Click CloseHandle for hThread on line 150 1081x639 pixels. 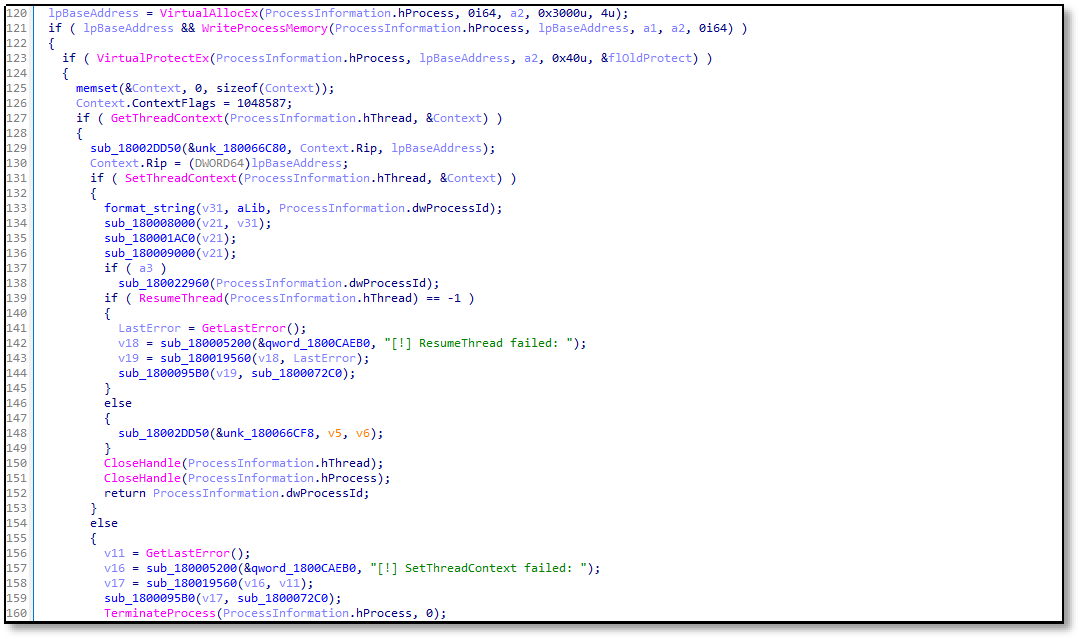pyautogui.click(x=143, y=463)
